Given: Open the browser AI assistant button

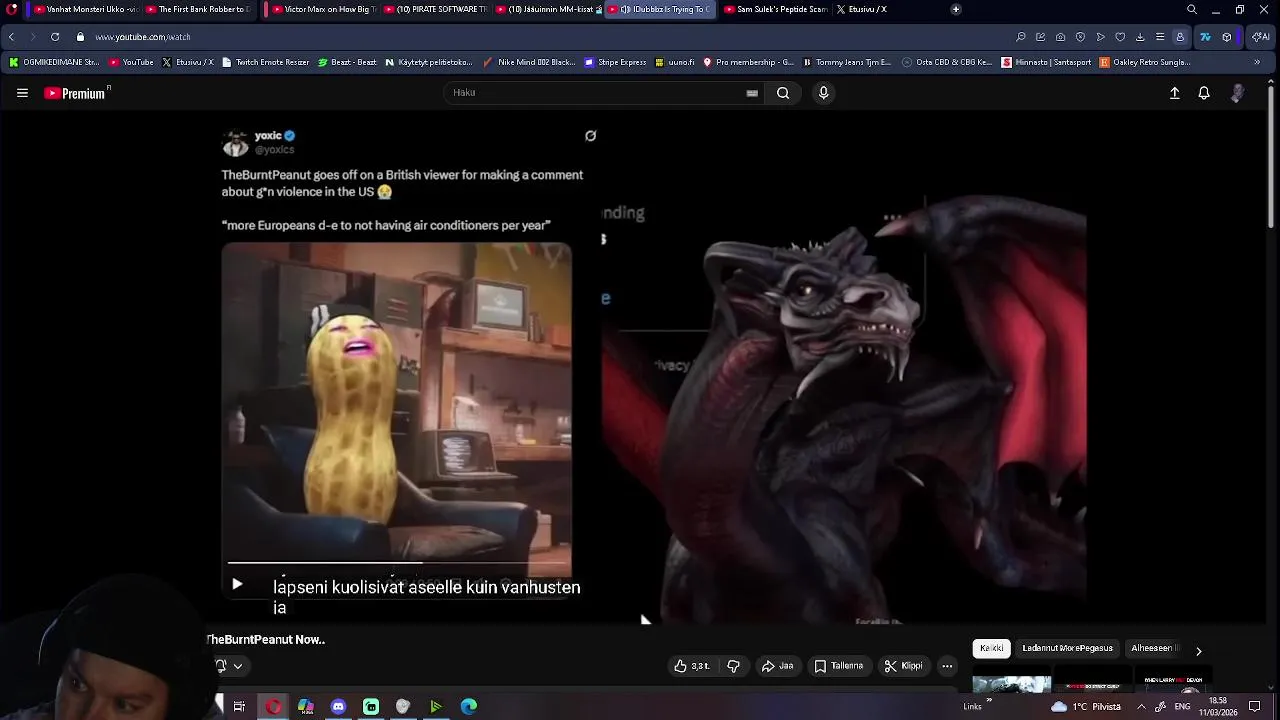Looking at the screenshot, I should click(x=1261, y=37).
